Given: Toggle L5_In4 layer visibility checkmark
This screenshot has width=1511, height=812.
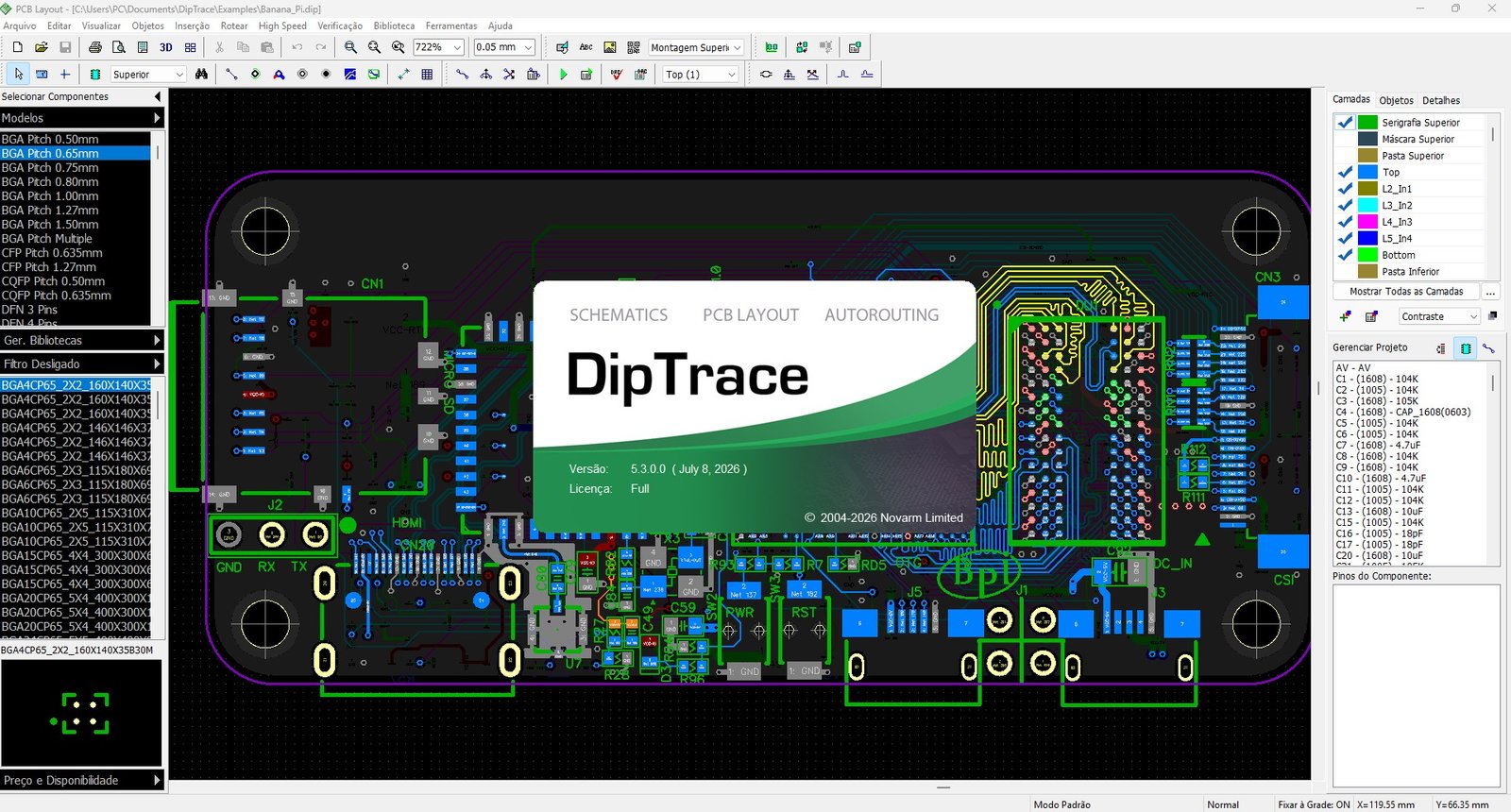Looking at the screenshot, I should (x=1345, y=238).
